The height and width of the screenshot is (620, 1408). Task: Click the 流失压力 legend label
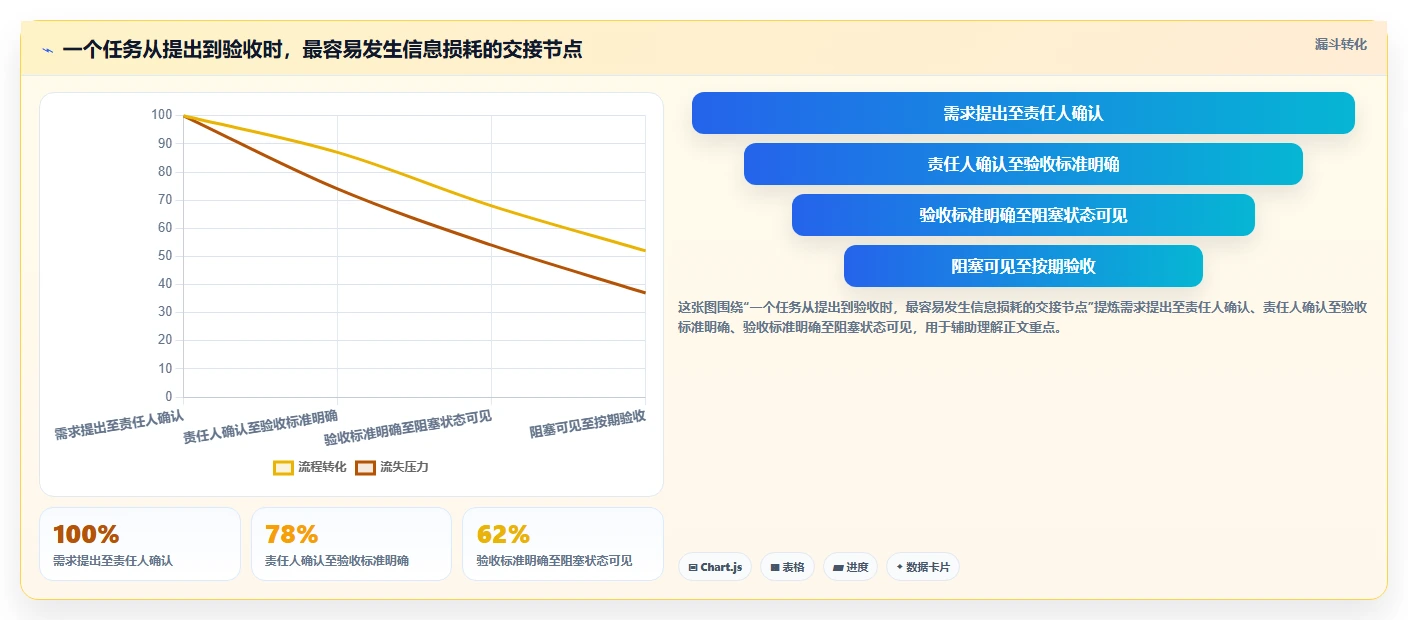tap(404, 467)
